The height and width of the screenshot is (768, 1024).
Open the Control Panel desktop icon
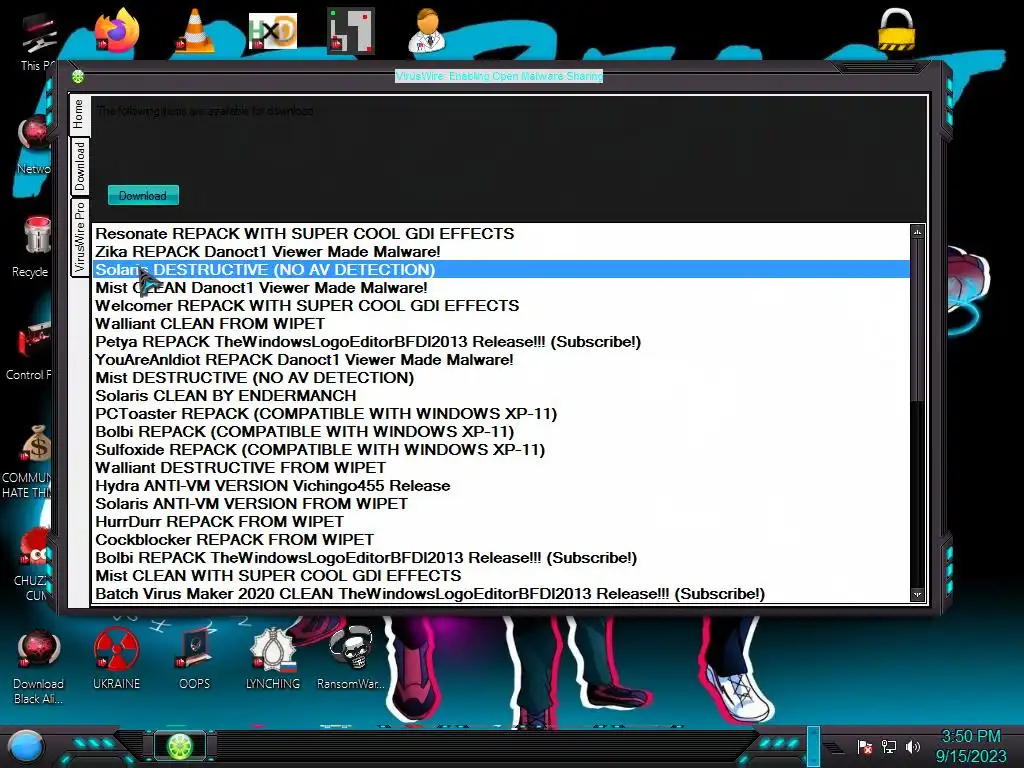(x=31, y=349)
